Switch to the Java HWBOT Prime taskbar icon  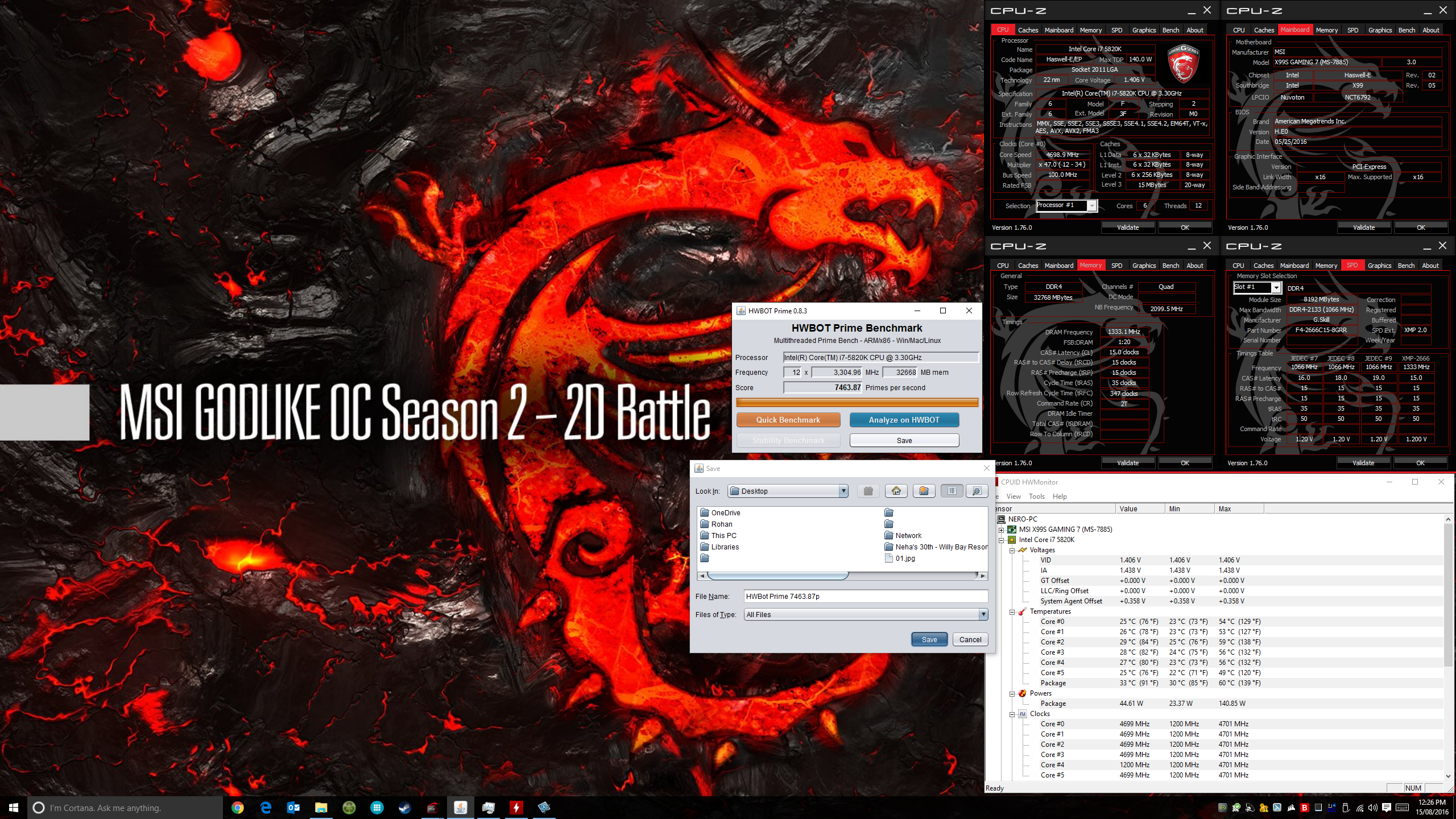460,807
